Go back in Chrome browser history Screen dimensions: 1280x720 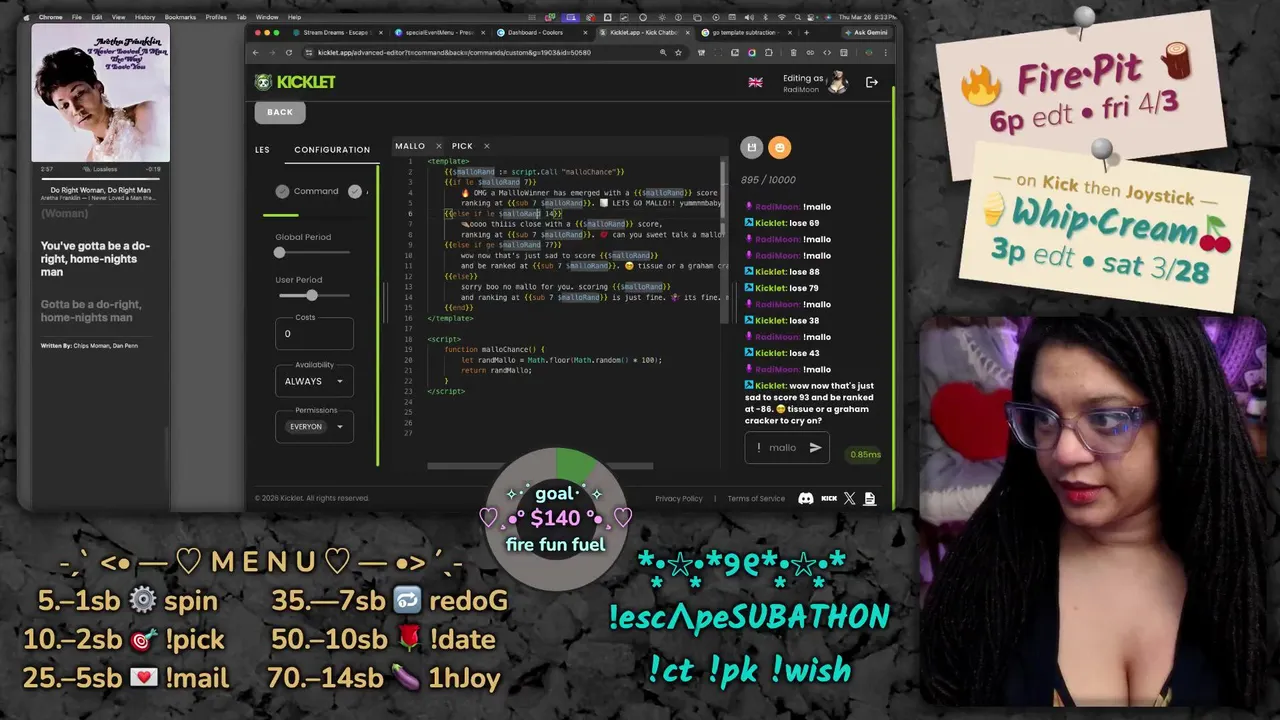click(256, 52)
